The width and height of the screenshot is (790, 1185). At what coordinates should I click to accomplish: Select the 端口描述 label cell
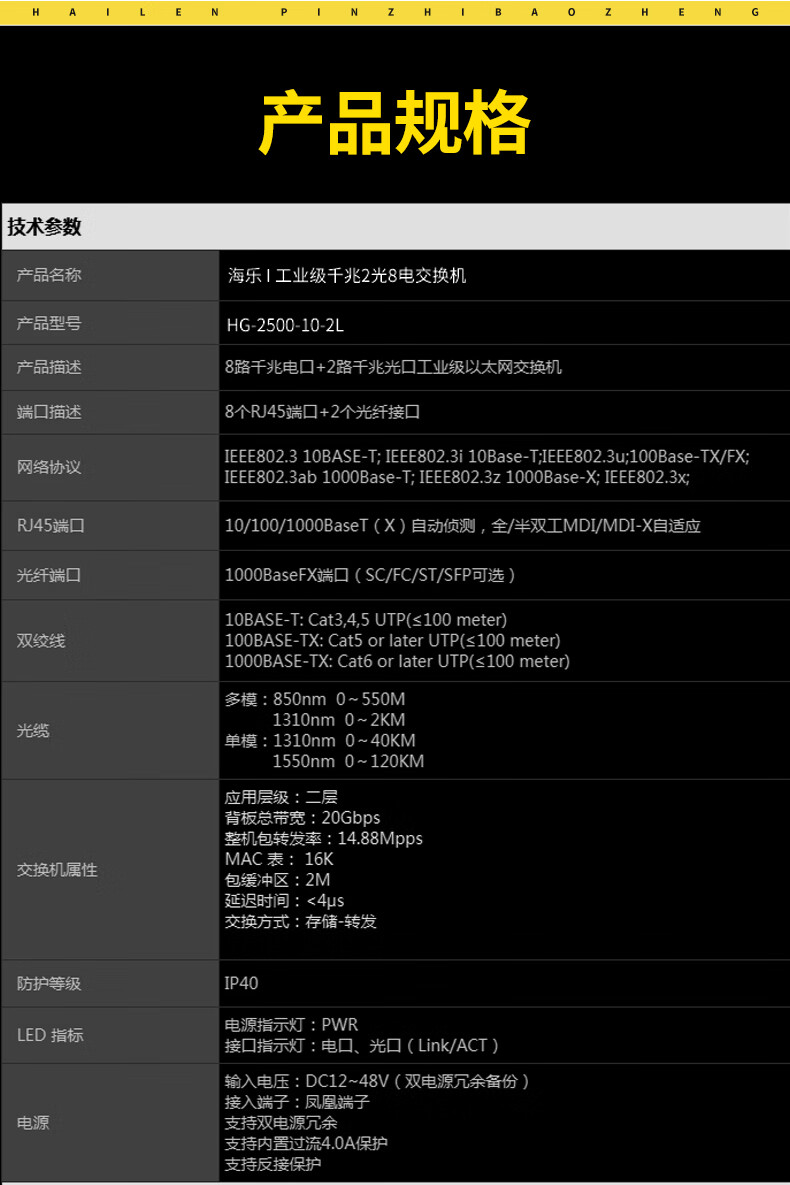pyautogui.click(x=110, y=412)
